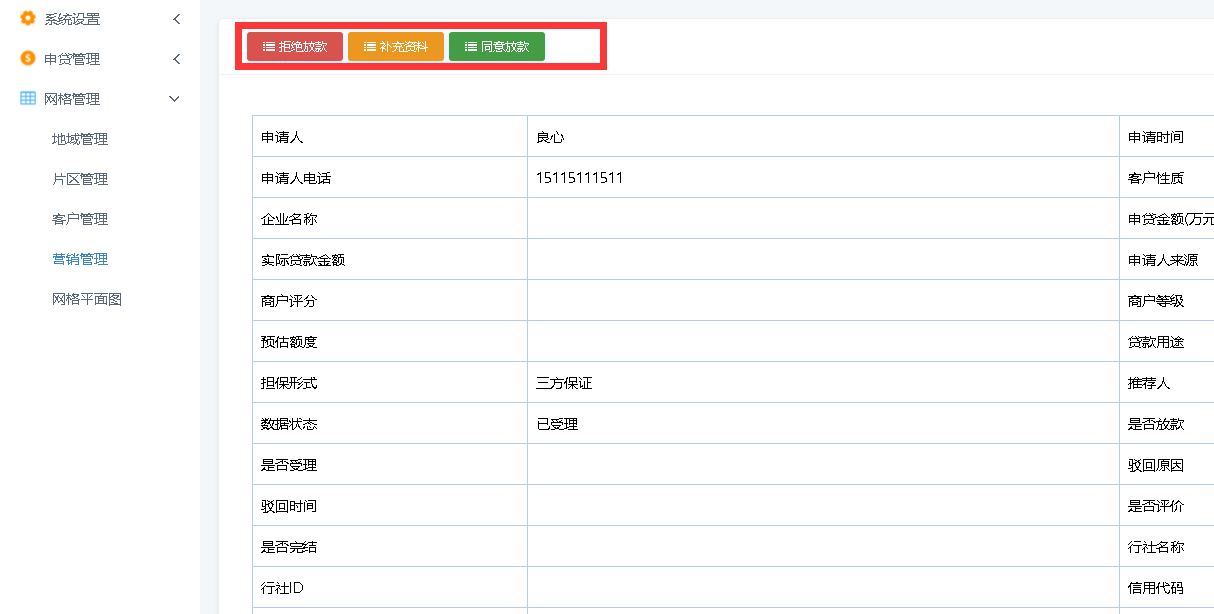Click the 网格管理 grid icon
The height and width of the screenshot is (614, 1214).
coord(28,98)
